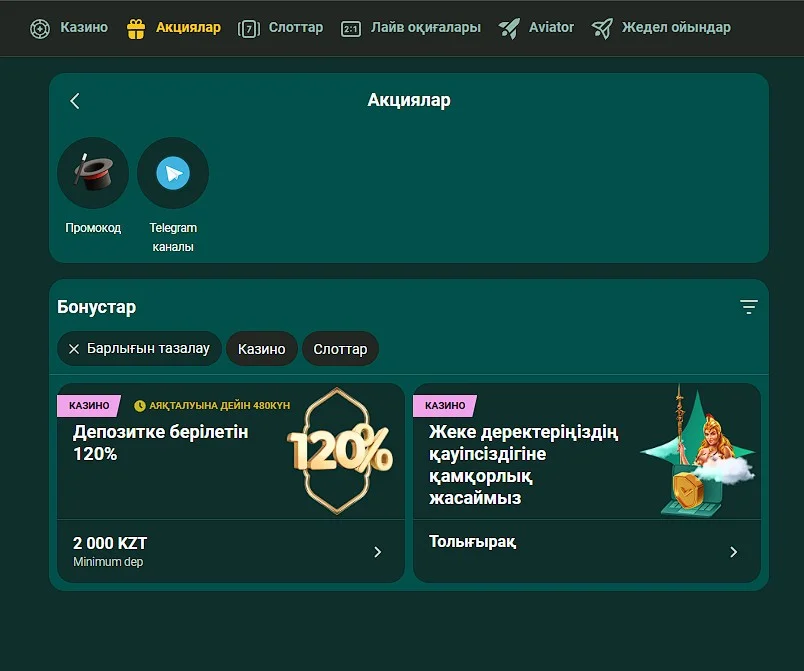The image size is (804, 671).
Task: Click the Жедел ойындар rocket icon
Action: tap(602, 28)
